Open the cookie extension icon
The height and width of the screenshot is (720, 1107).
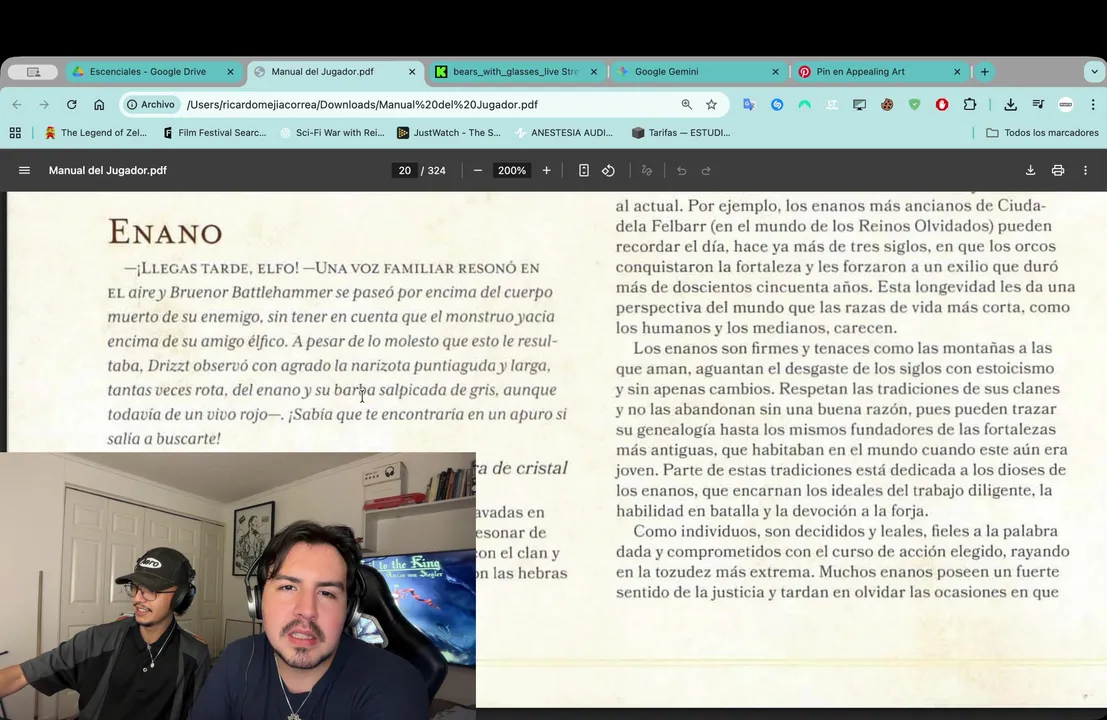887,104
